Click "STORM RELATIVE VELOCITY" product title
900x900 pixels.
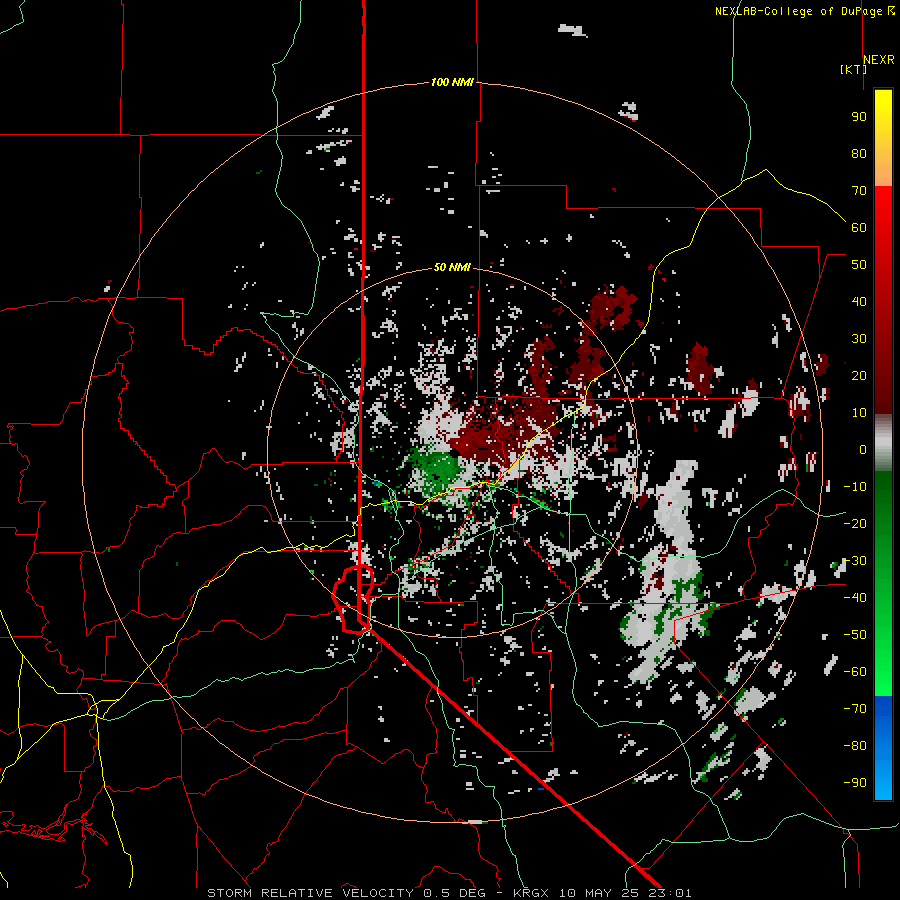[x=310, y=893]
